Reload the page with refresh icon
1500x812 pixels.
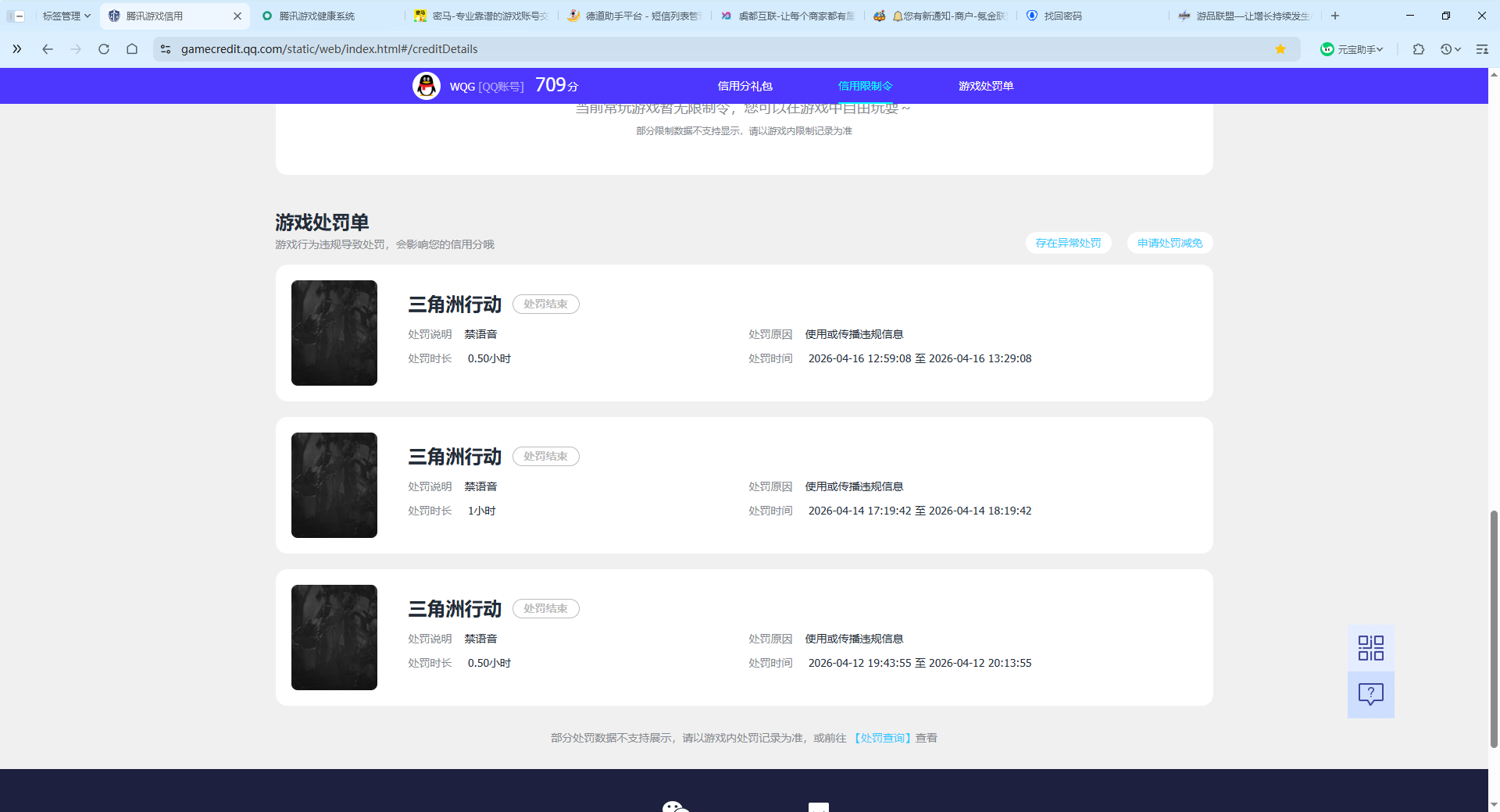tap(104, 49)
